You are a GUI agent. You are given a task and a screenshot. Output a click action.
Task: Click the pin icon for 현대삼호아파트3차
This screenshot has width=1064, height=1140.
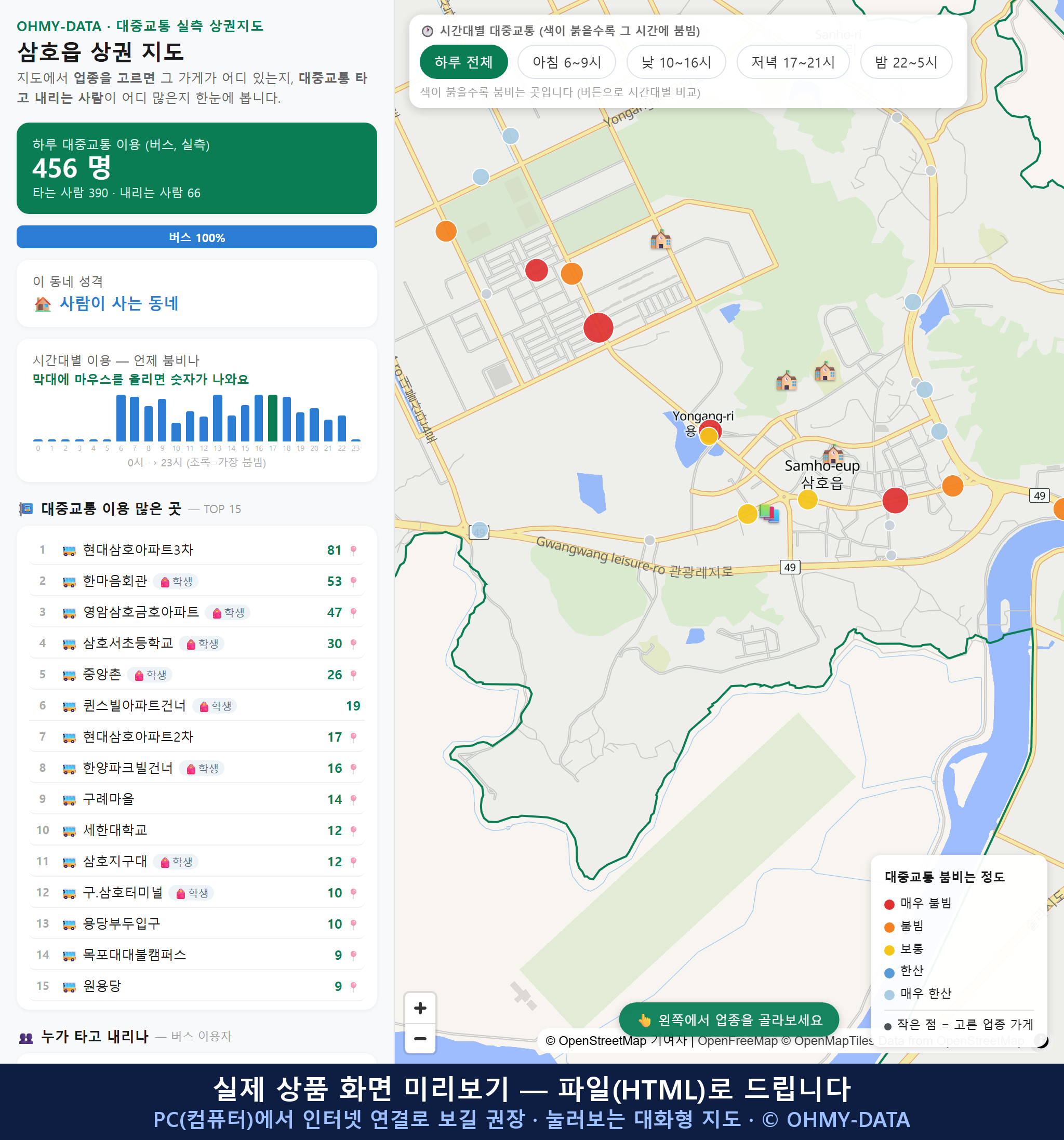click(353, 551)
